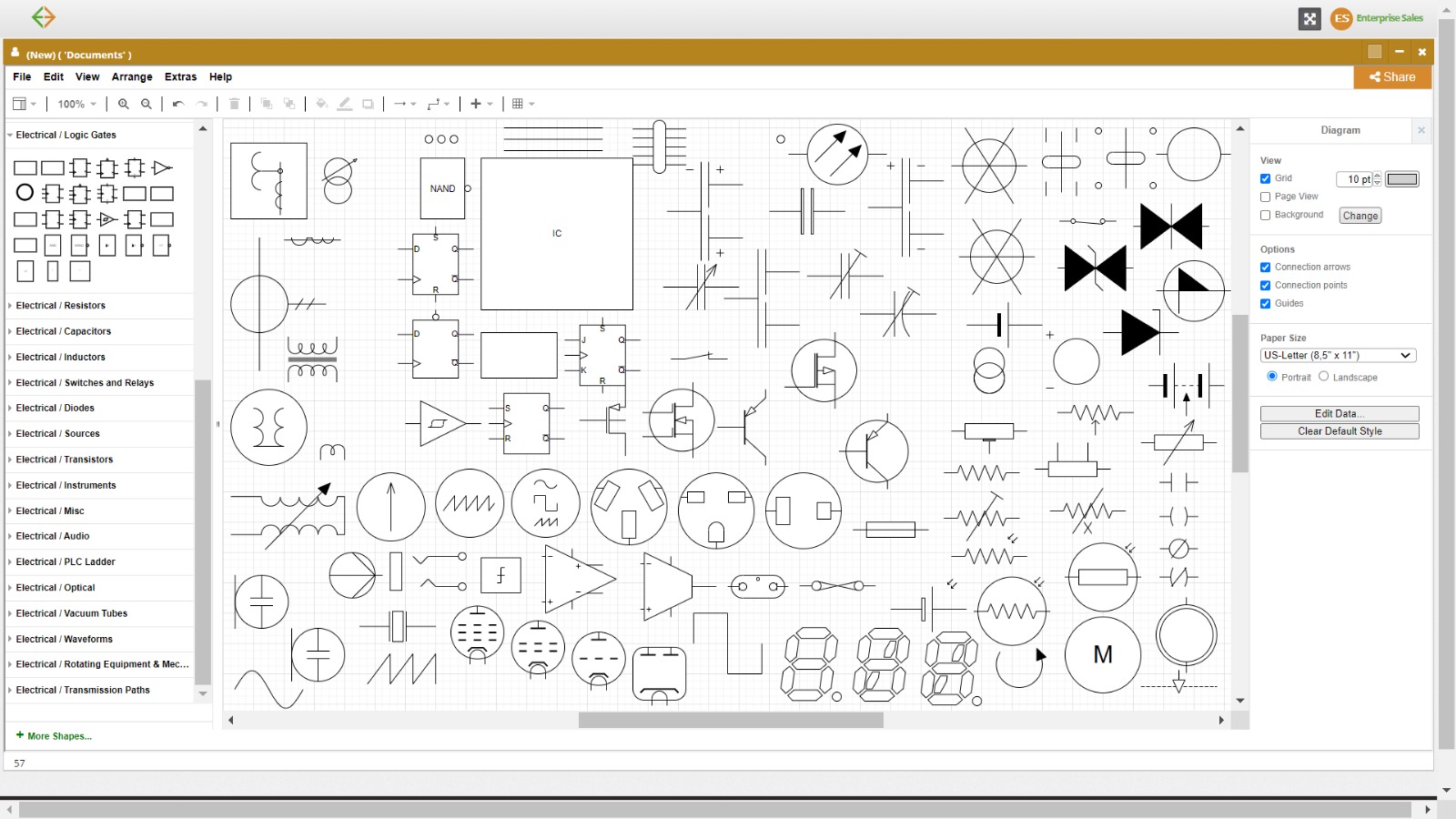This screenshot has height=819, width=1456.
Task: Click the shadow toggle toolbar icon
Action: (368, 104)
